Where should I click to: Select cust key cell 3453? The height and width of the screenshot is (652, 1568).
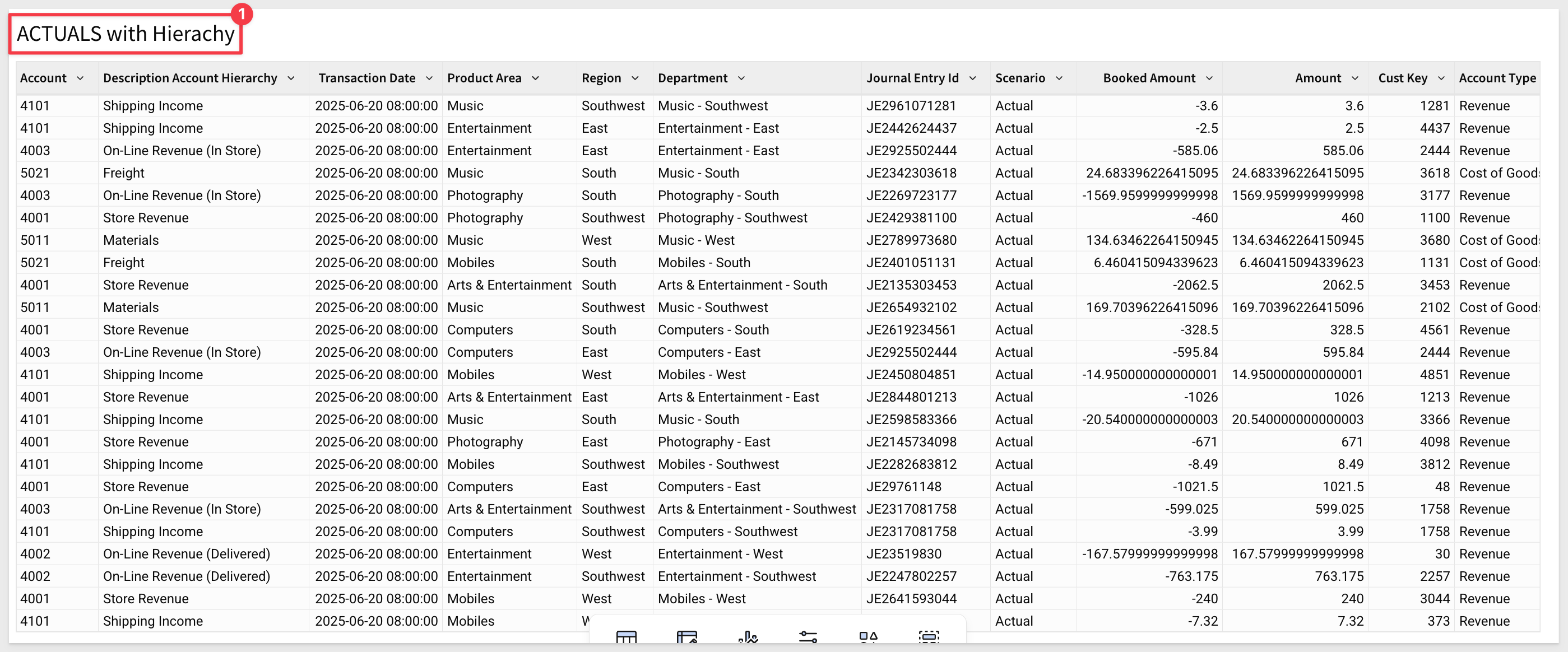coord(1435,285)
